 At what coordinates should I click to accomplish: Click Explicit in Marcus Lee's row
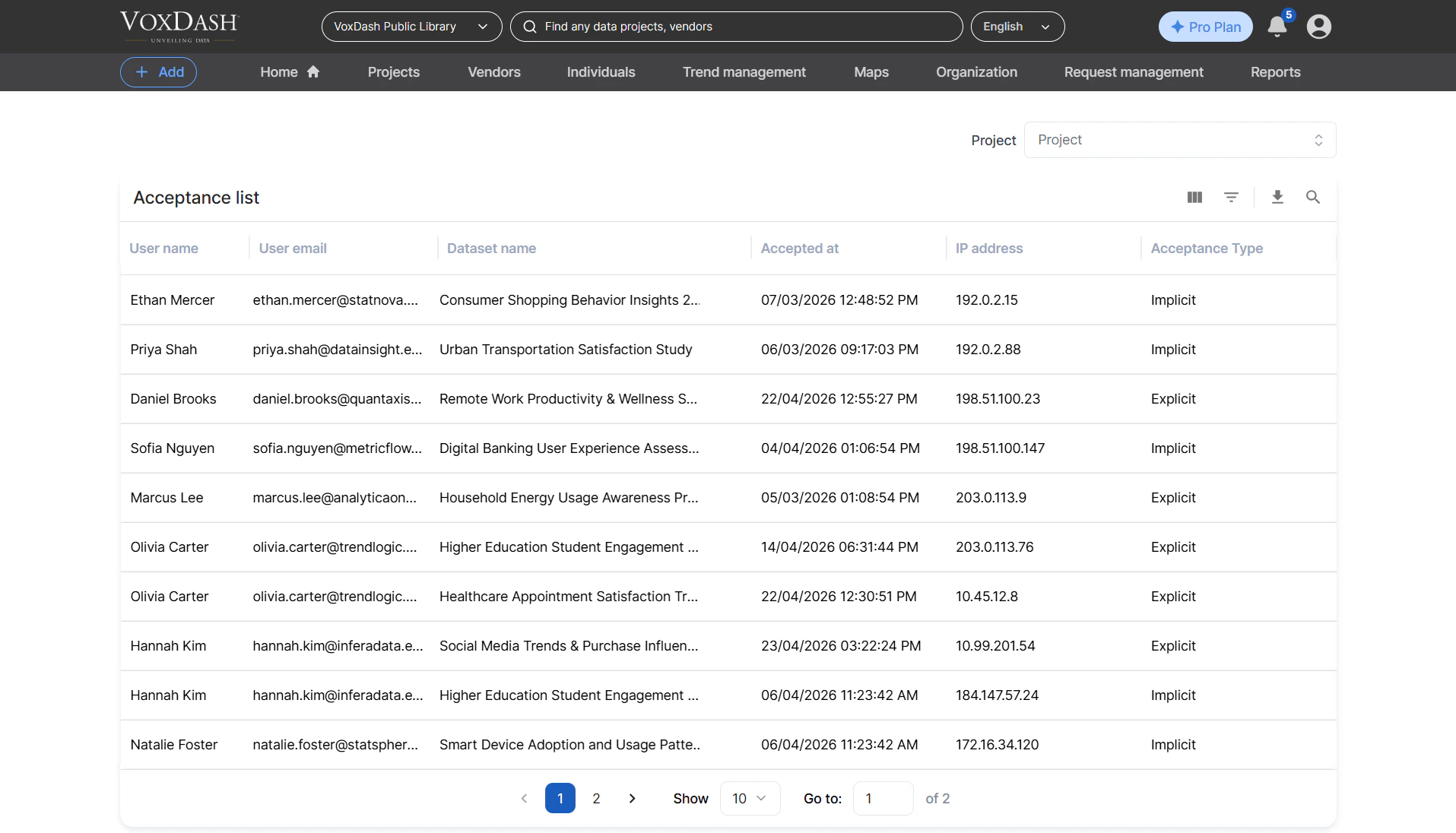[1172, 498]
